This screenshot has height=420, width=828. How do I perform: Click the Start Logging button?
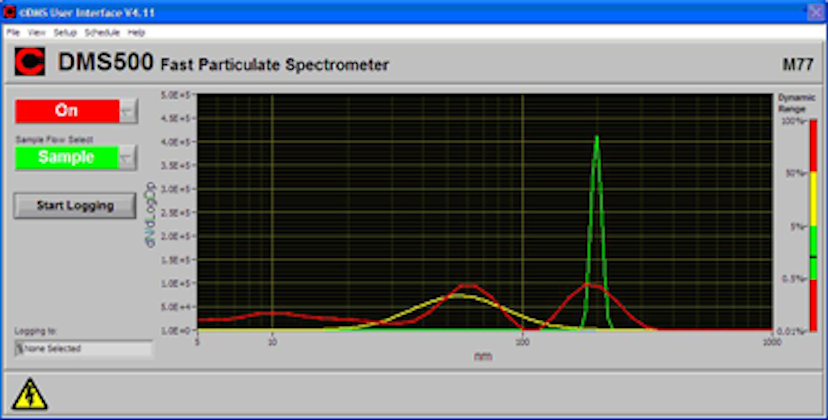[x=75, y=206]
